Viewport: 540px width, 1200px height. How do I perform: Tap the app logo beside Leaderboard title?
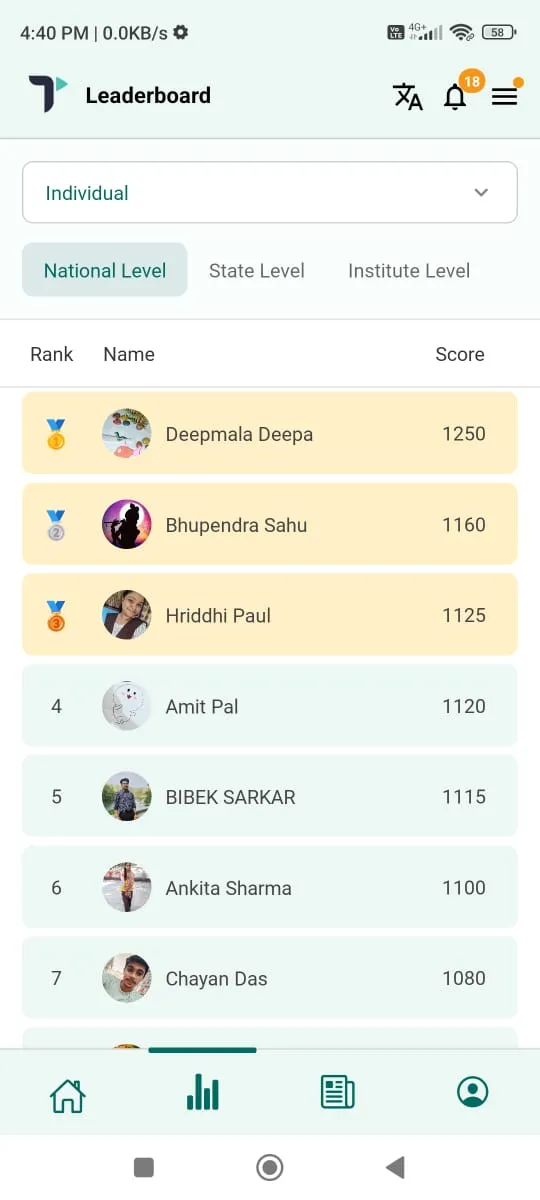47,95
